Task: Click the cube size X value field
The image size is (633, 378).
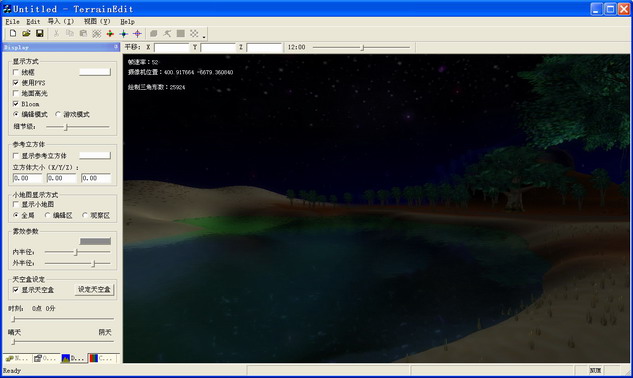Action: (27, 178)
